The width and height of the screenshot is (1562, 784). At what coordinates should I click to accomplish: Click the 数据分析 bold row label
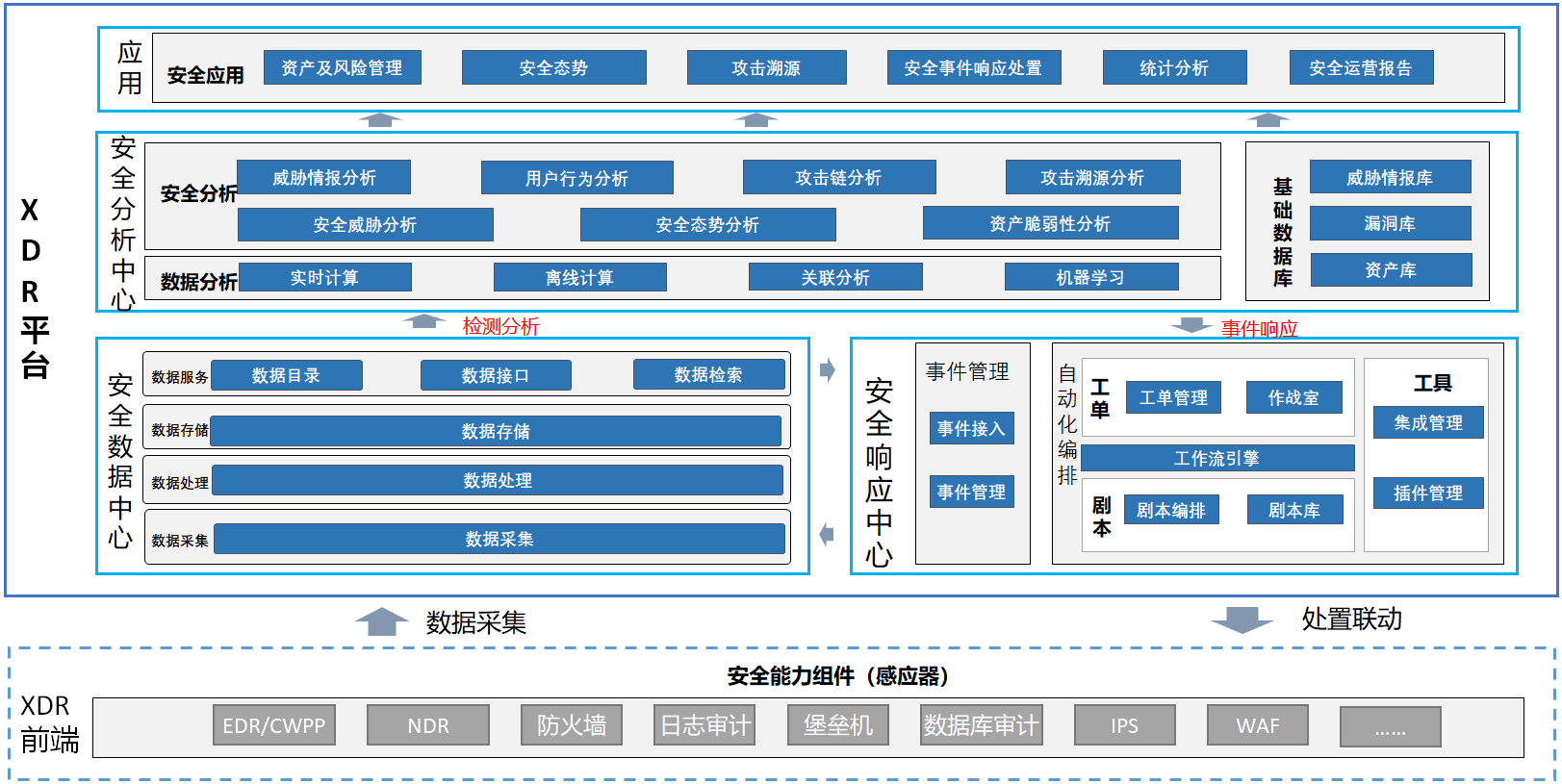(199, 282)
